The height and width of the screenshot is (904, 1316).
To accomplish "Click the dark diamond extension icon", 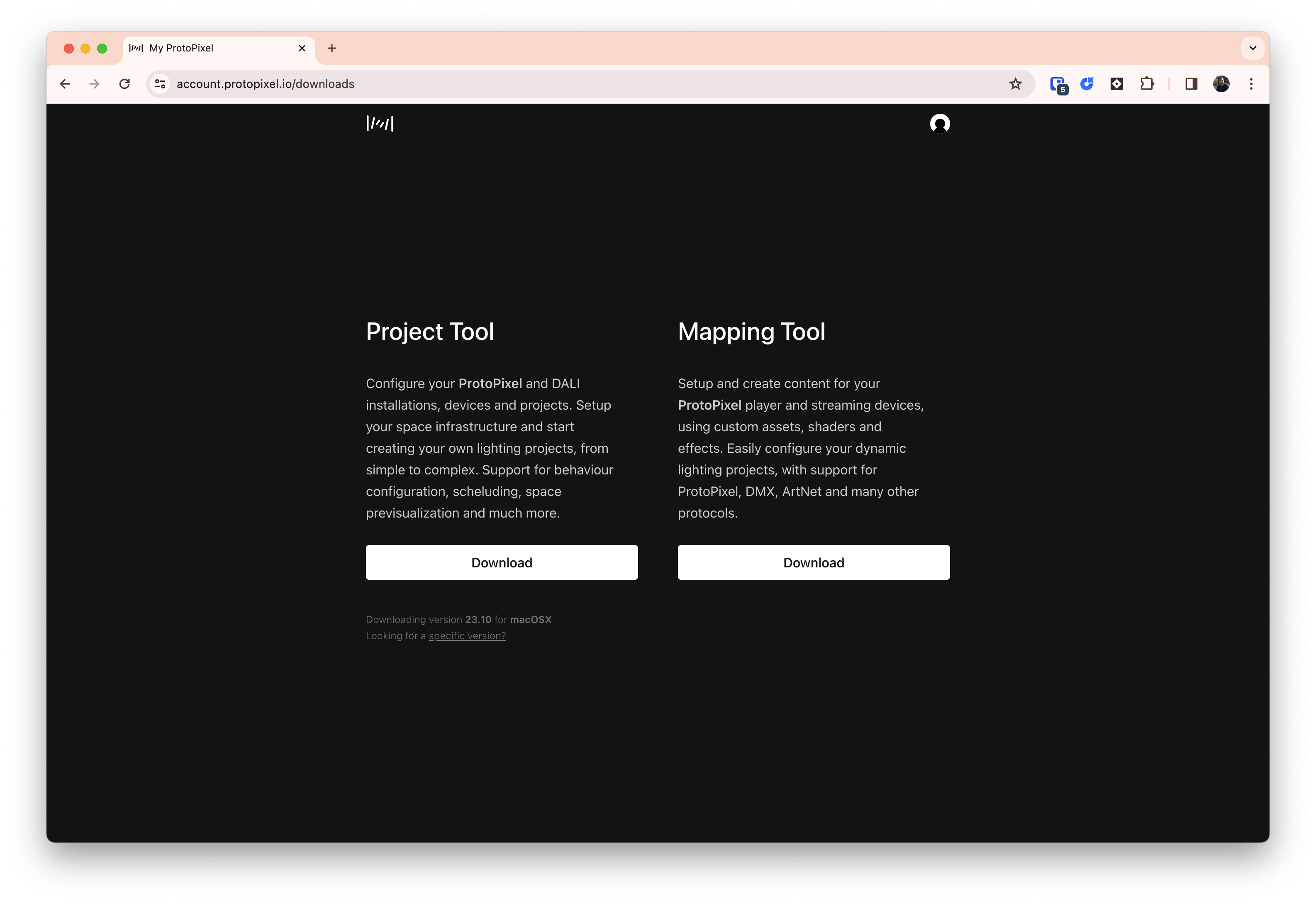I will [x=1116, y=83].
